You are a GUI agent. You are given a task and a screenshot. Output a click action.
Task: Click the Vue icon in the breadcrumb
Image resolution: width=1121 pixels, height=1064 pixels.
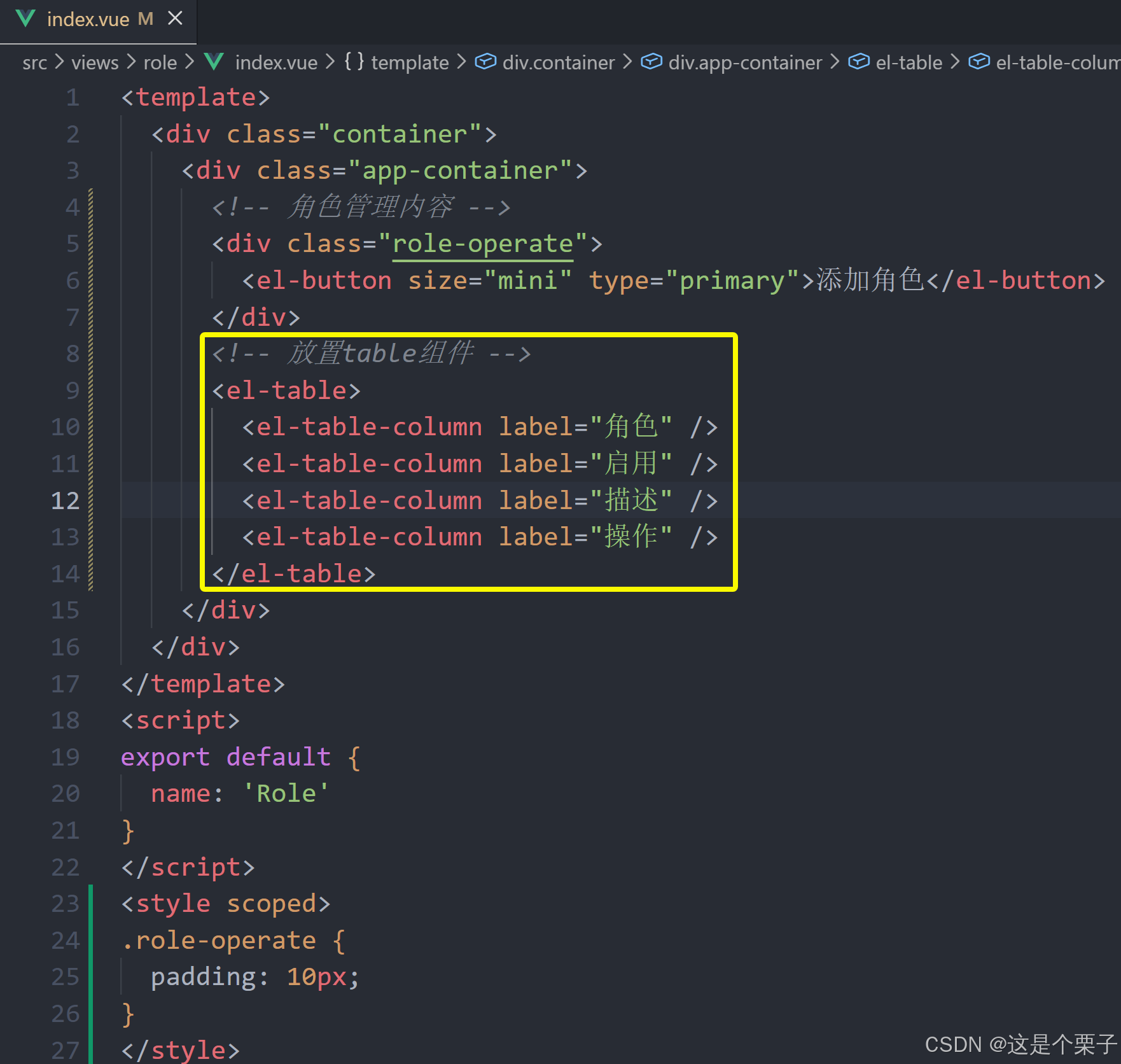214,62
